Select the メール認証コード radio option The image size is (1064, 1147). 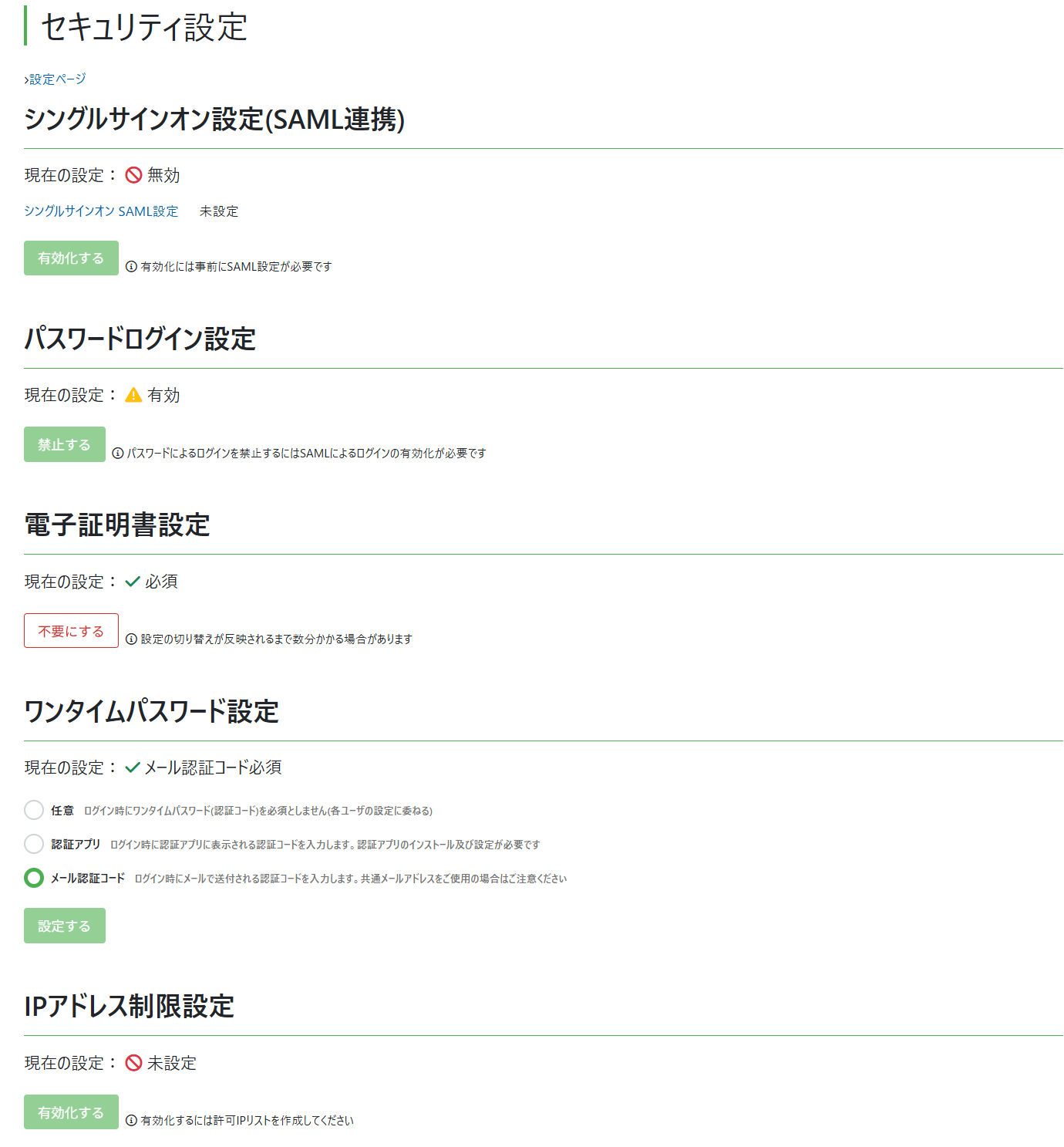pos(34,878)
